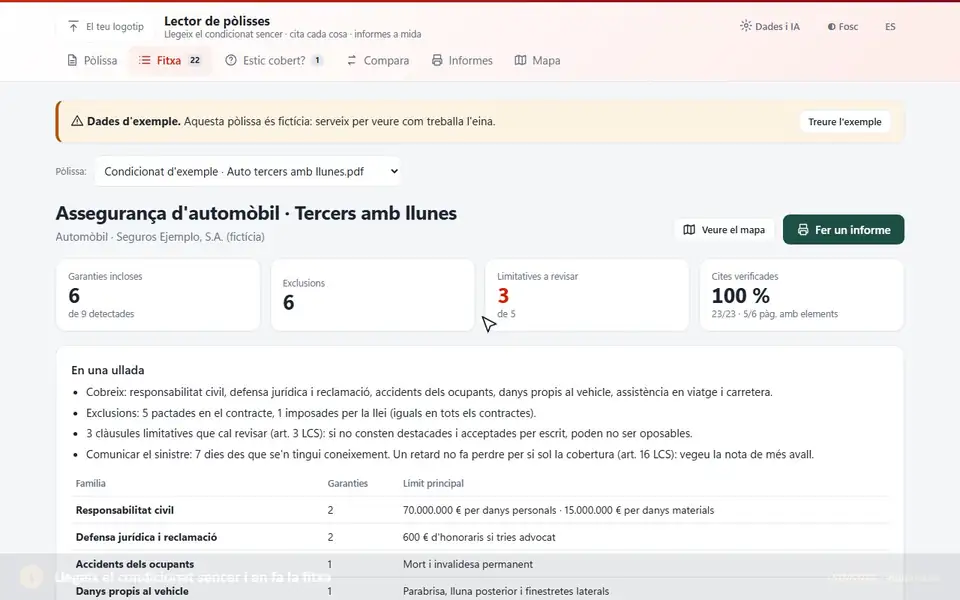Image resolution: width=960 pixels, height=600 pixels.
Task: Click the 'Danys propis al vehicle' row
Action: [480, 590]
